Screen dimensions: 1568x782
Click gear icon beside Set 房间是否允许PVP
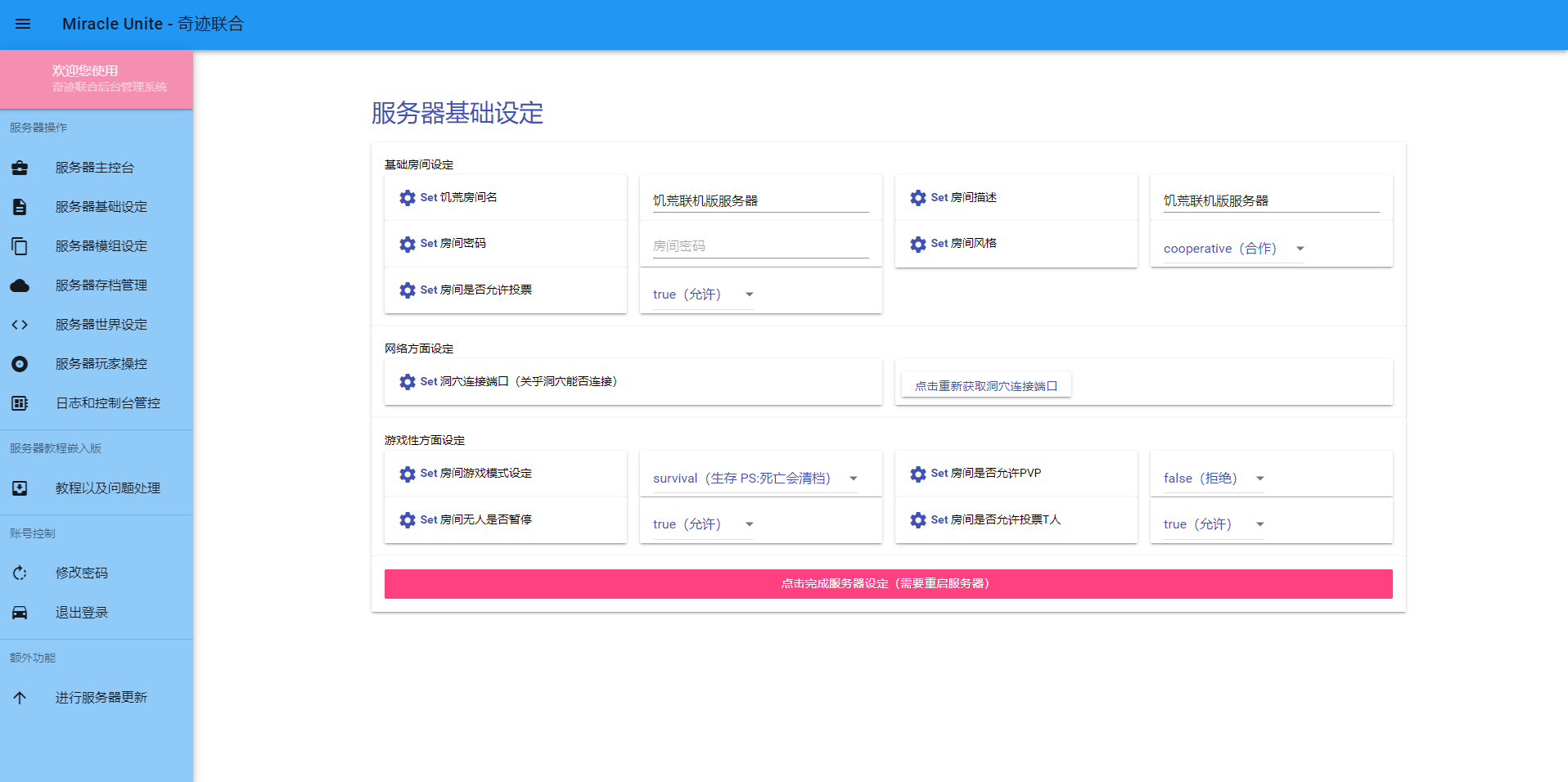(918, 474)
